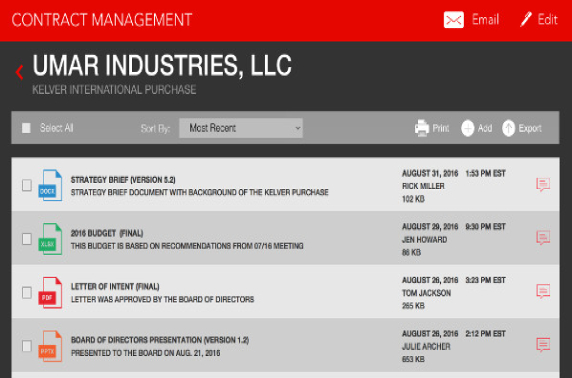
Task: Open the Board of Directors Presentation title
Action: coord(160,340)
